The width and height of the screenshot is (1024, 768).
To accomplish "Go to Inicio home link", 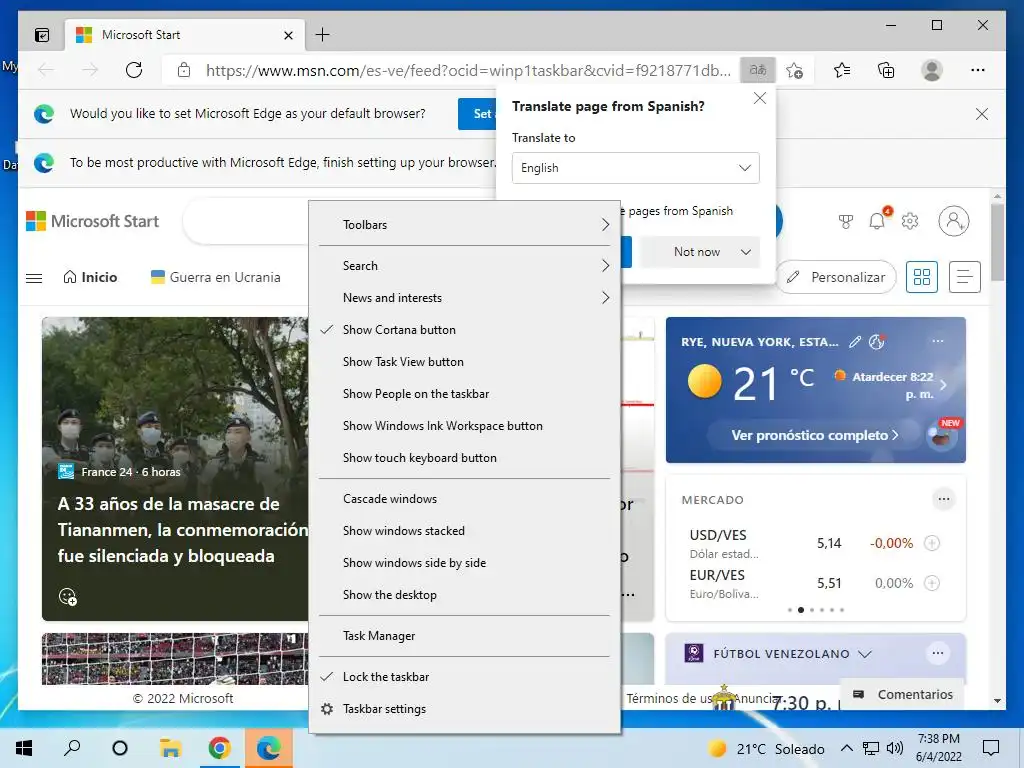I will point(90,278).
